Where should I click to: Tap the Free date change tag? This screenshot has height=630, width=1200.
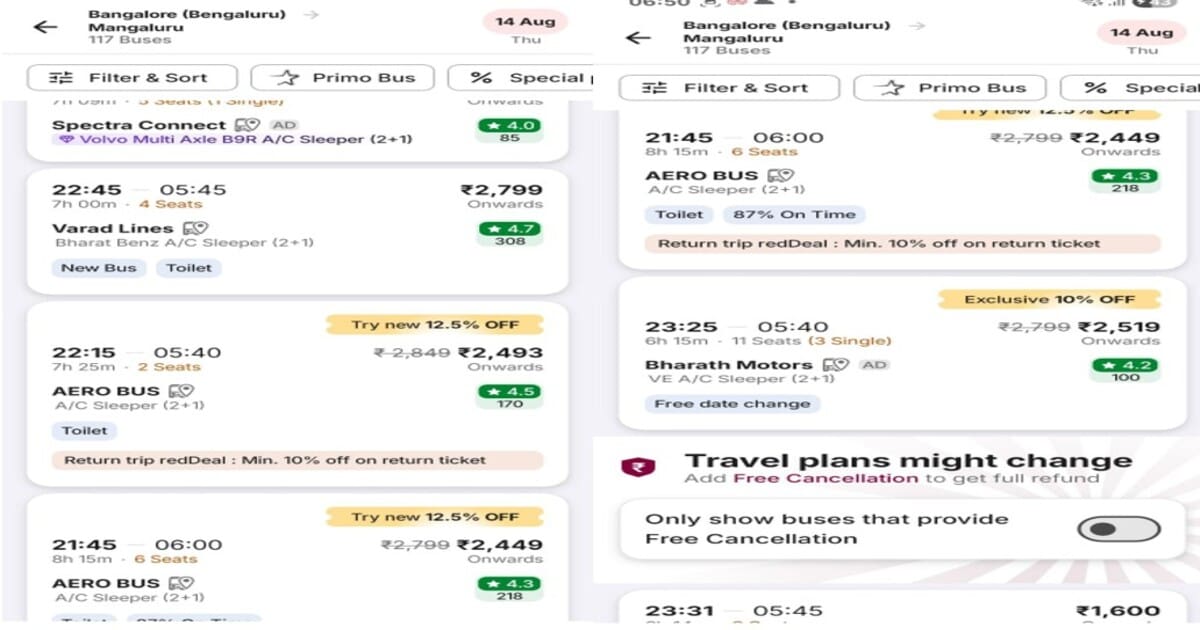(732, 404)
